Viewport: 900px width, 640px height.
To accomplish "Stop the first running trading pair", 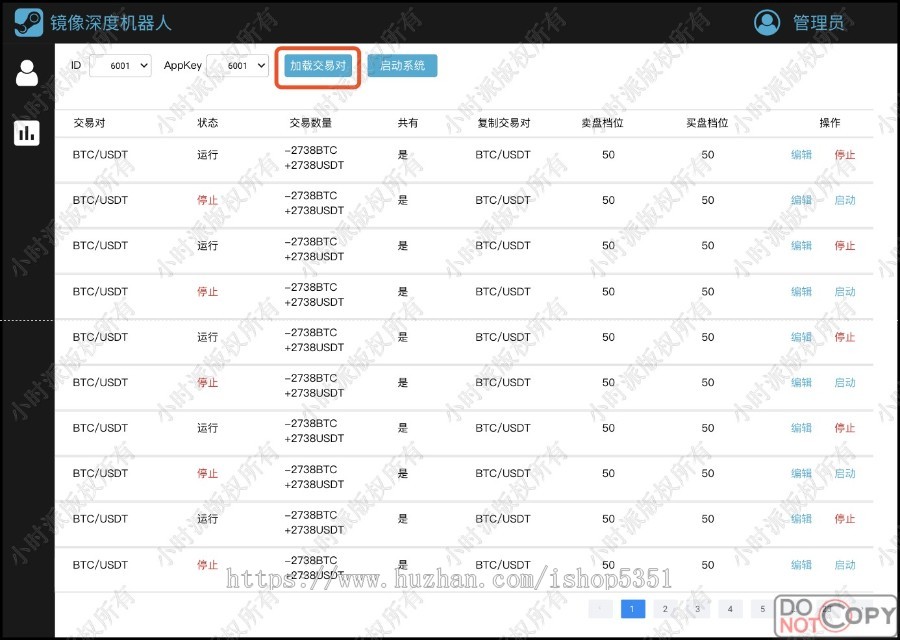I will [845, 155].
